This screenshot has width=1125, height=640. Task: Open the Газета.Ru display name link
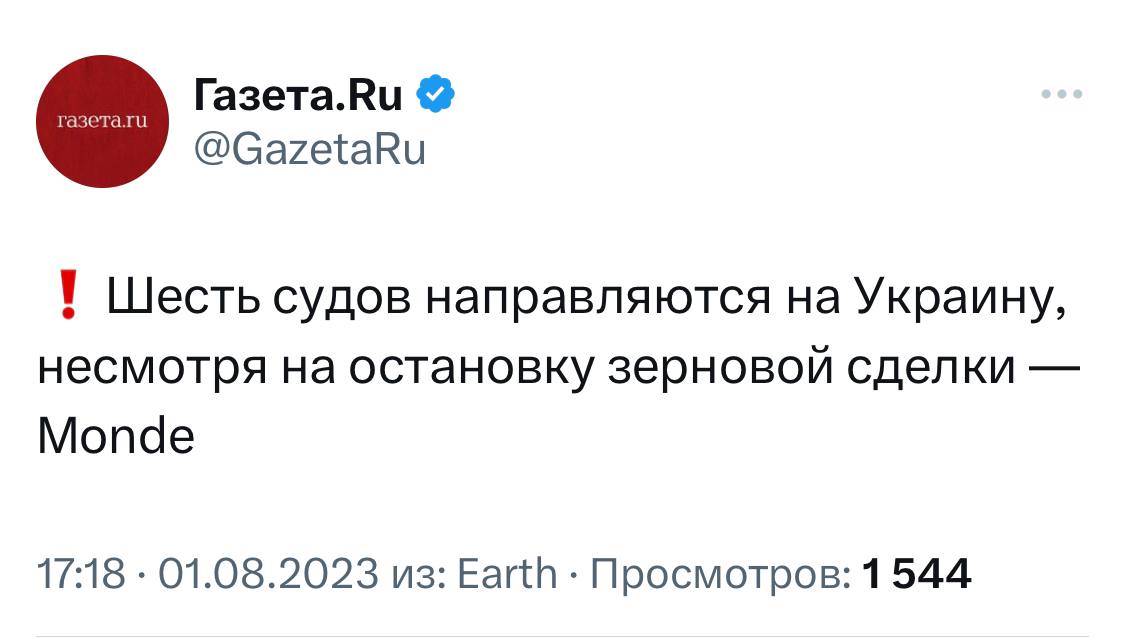[x=298, y=96]
